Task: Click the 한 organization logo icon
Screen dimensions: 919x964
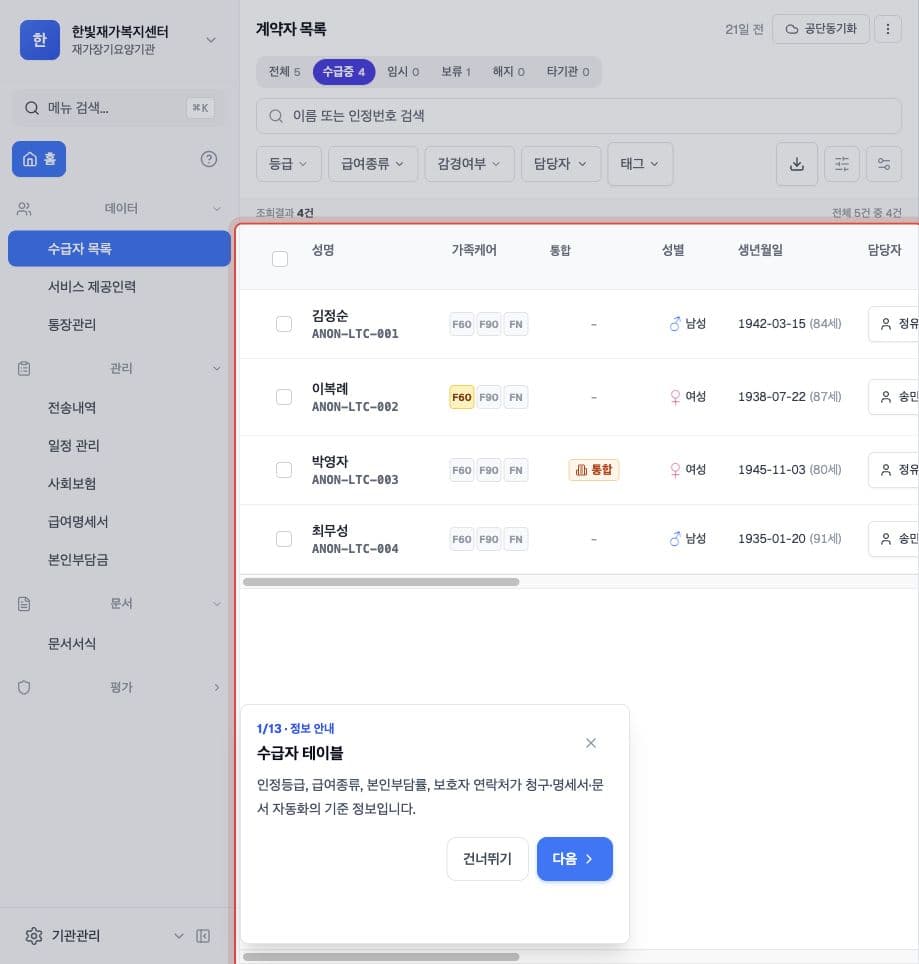Action: (x=40, y=40)
